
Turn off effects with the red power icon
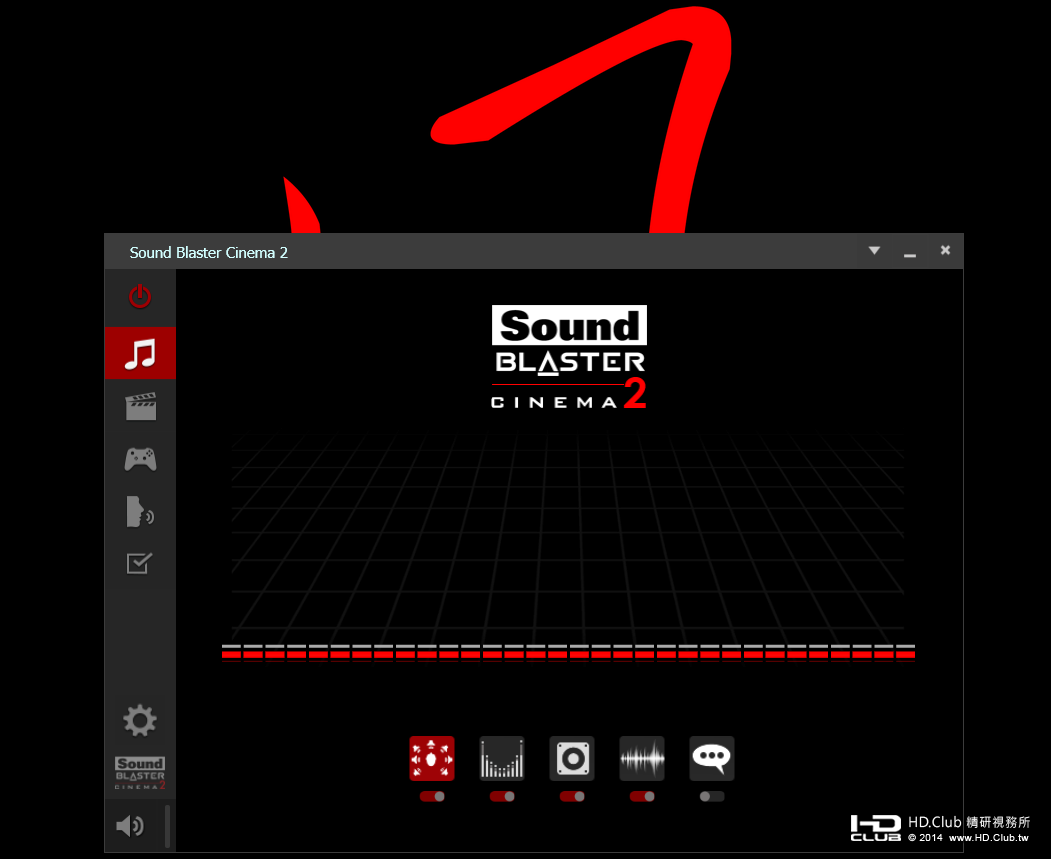(140, 296)
